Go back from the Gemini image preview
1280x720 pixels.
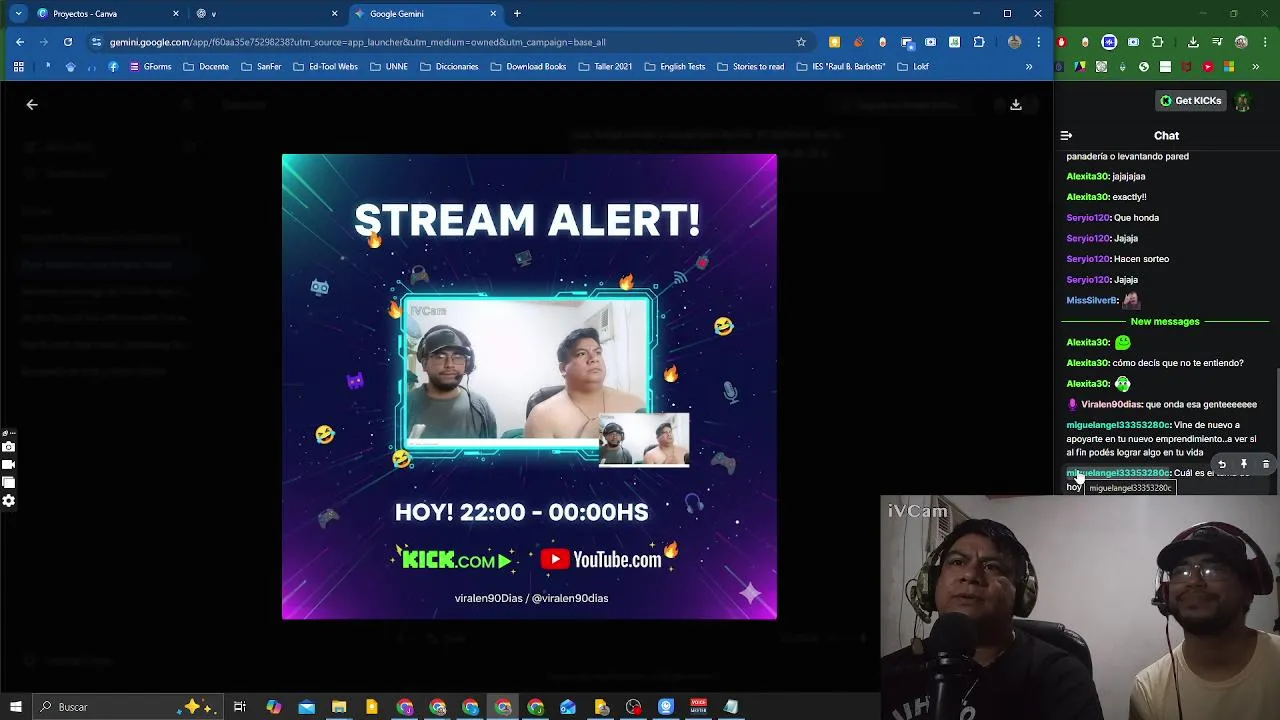pyautogui.click(x=32, y=104)
